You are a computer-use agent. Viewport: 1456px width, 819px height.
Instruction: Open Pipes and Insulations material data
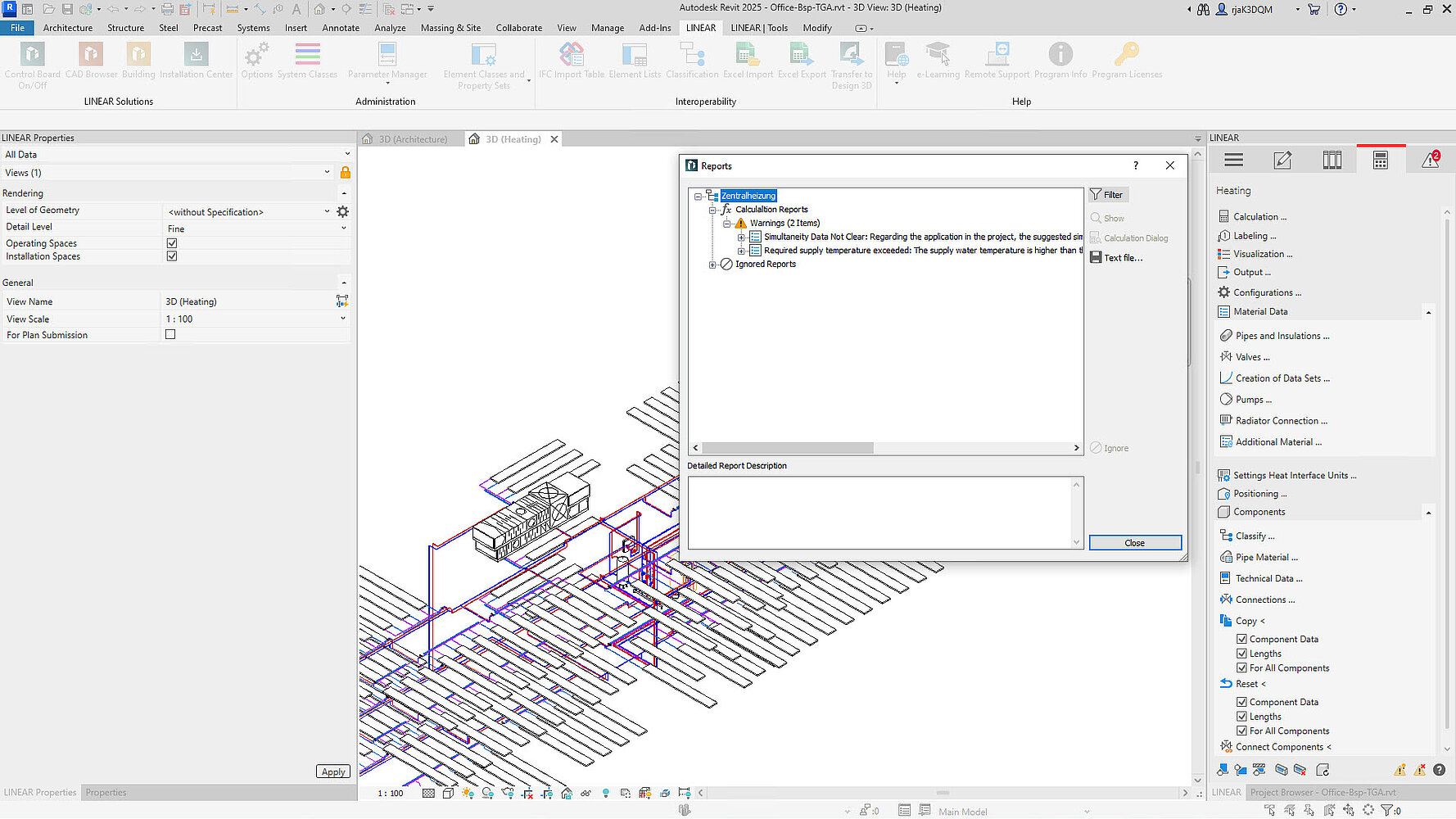point(1282,336)
